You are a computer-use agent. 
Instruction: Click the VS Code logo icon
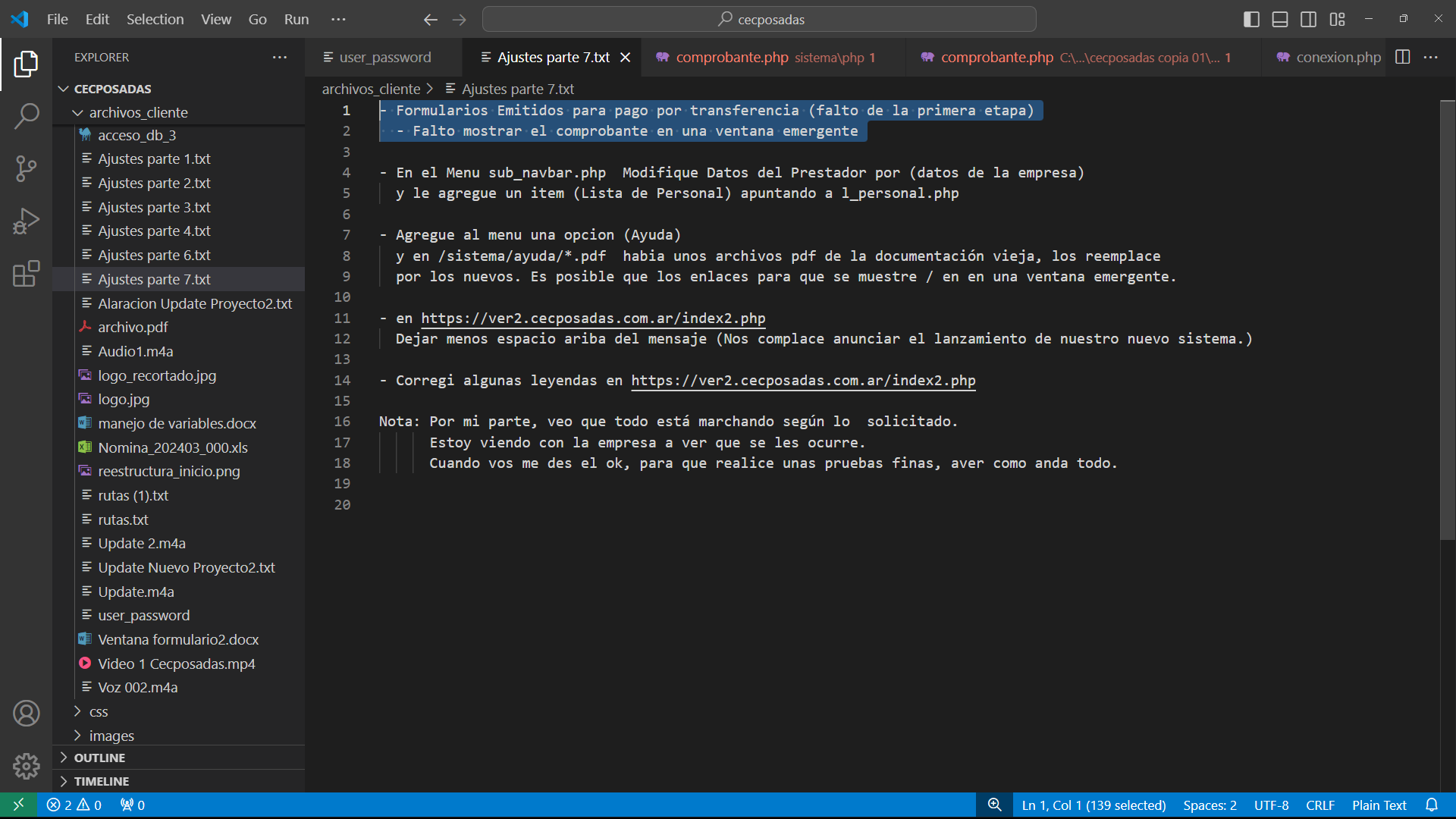pyautogui.click(x=20, y=19)
